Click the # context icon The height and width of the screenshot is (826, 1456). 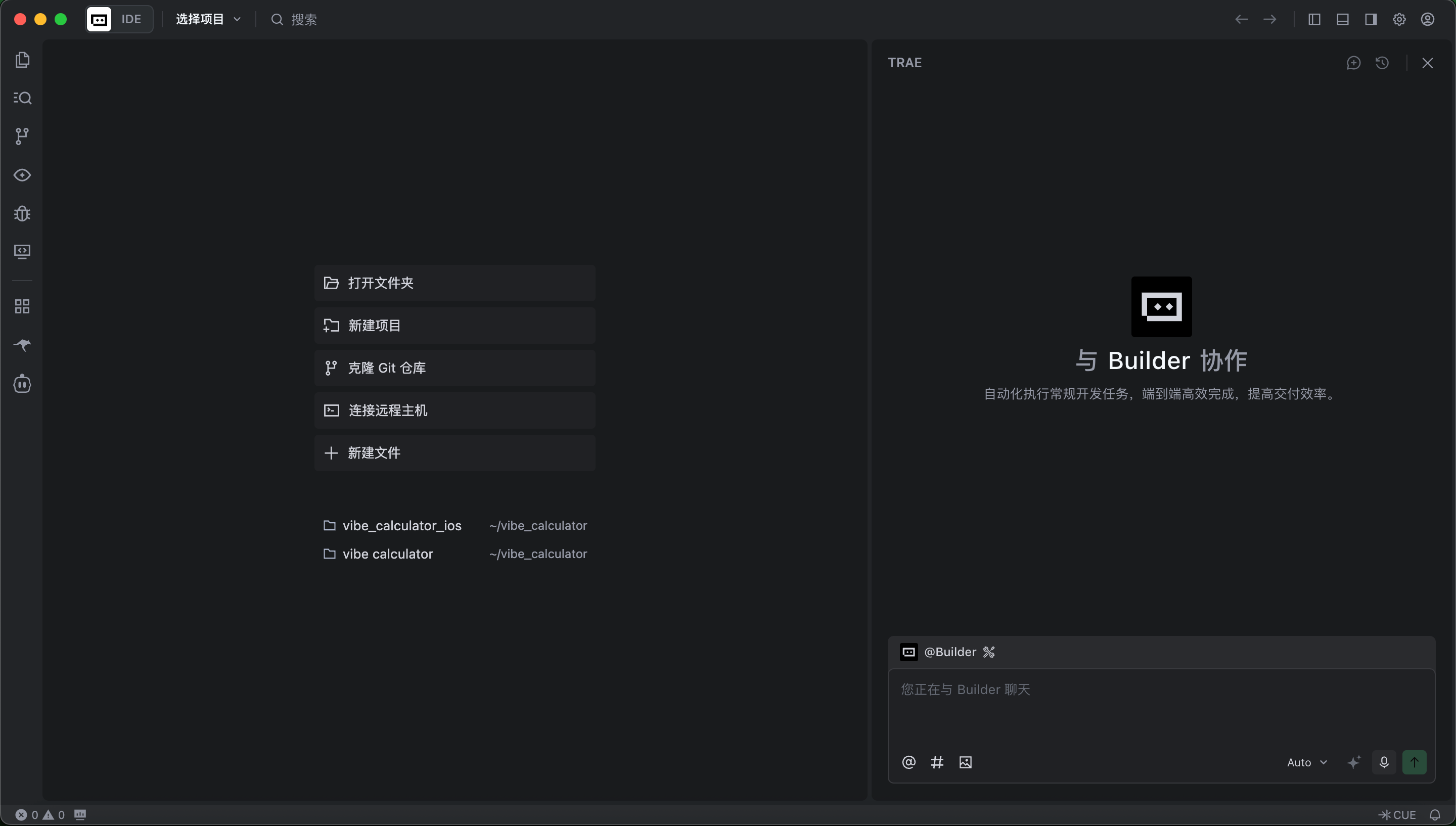tap(937, 762)
